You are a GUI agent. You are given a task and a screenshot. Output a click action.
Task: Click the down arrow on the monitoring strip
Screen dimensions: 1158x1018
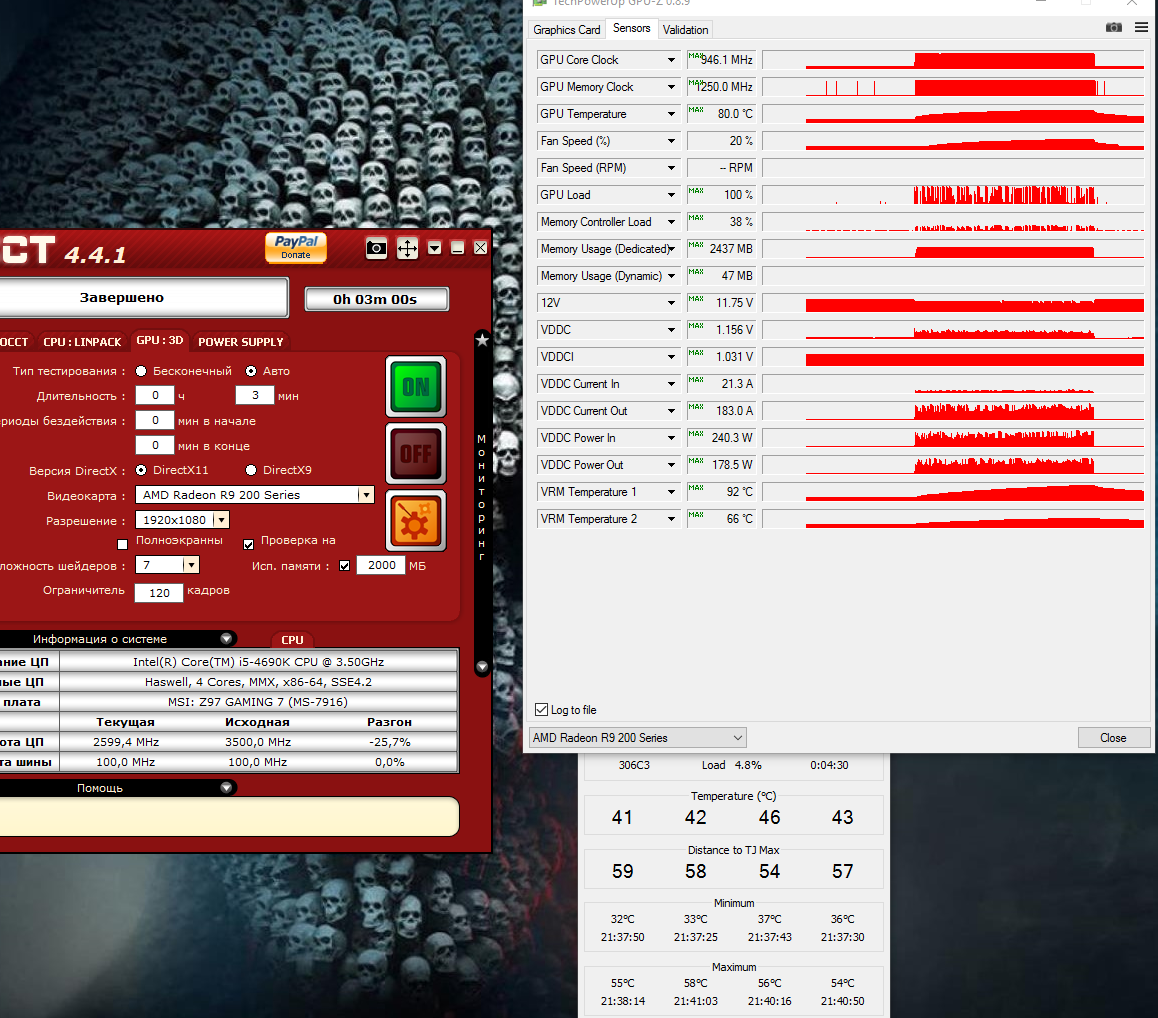pos(482,666)
